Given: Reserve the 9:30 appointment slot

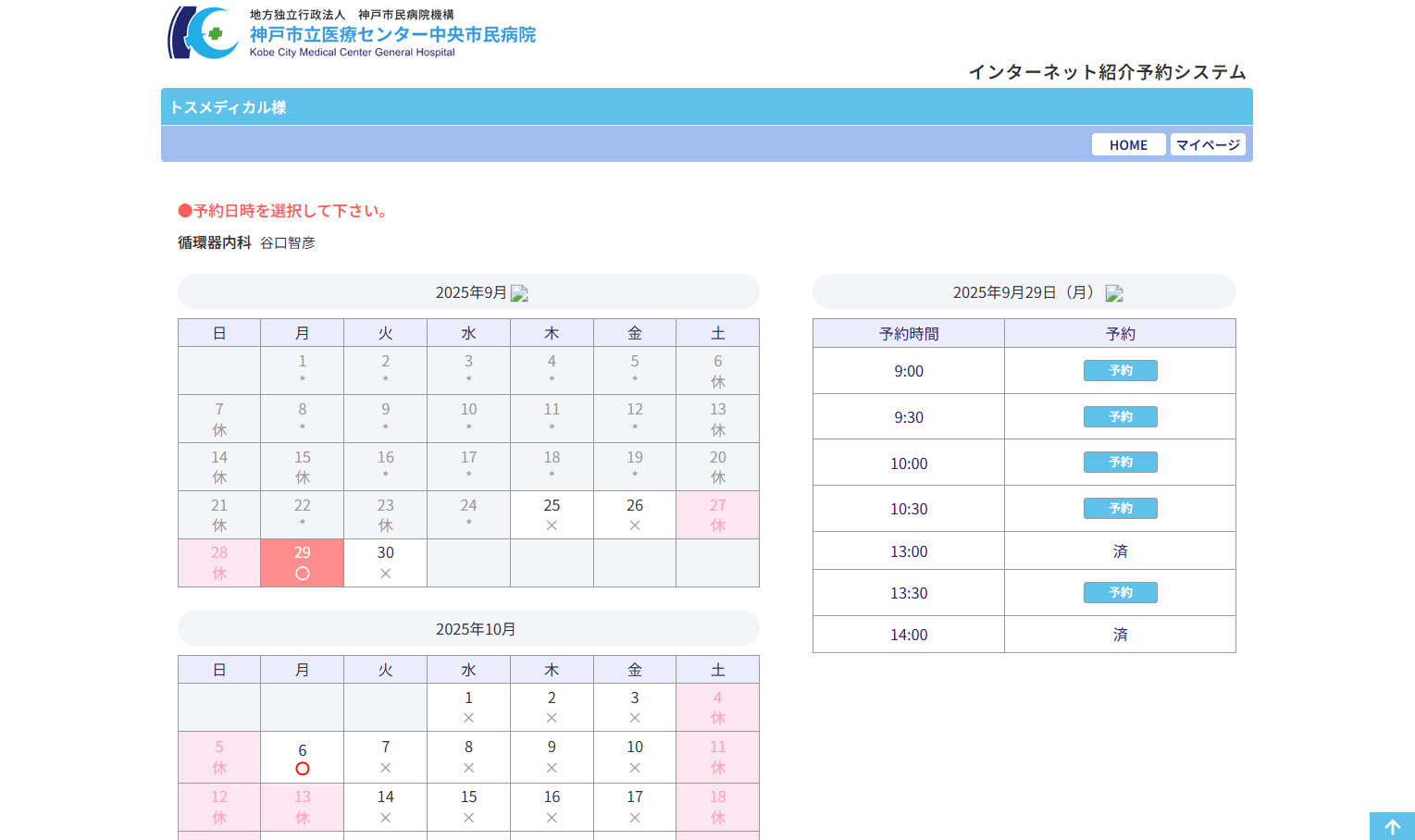Looking at the screenshot, I should coord(1120,417).
